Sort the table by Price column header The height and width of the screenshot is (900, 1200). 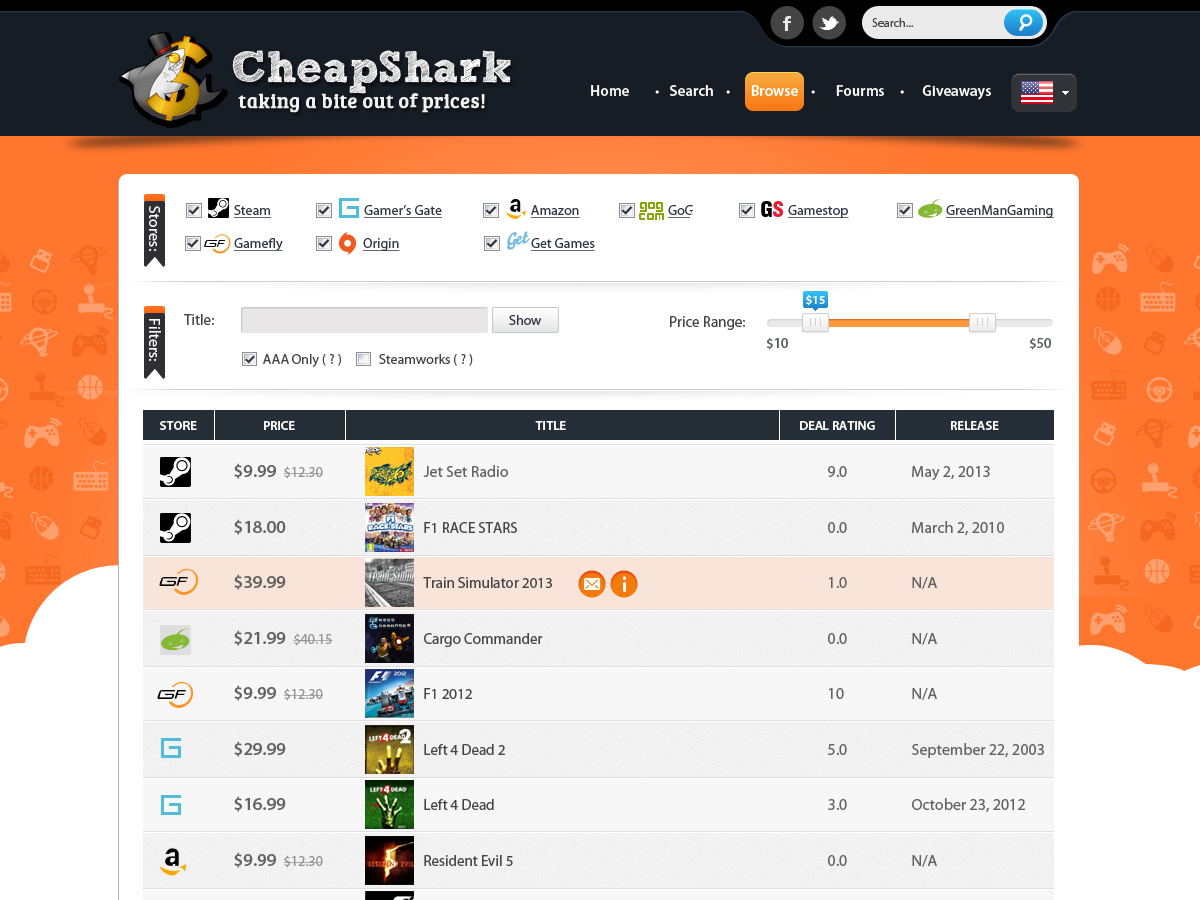pos(279,425)
